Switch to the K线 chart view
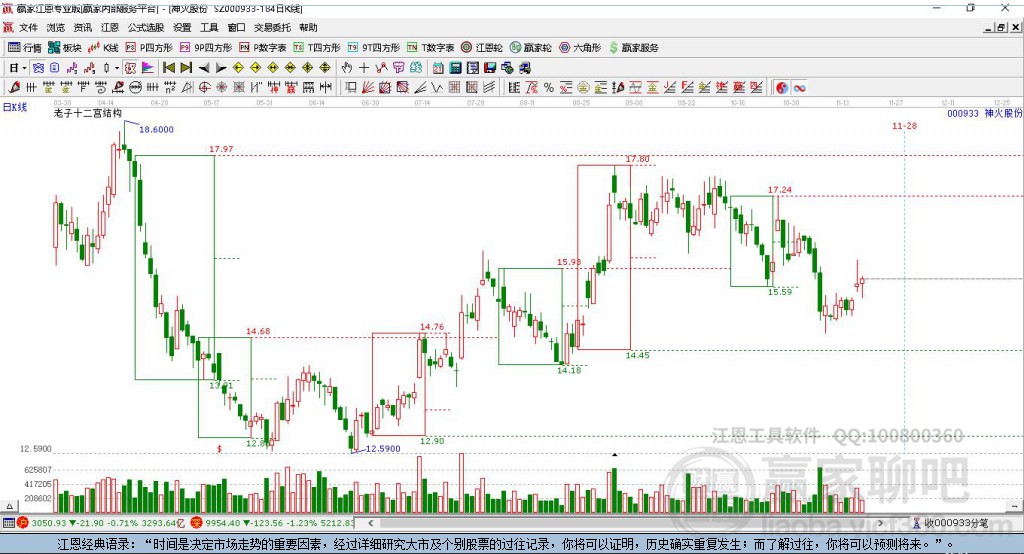The height and width of the screenshot is (554, 1024). click(x=103, y=48)
